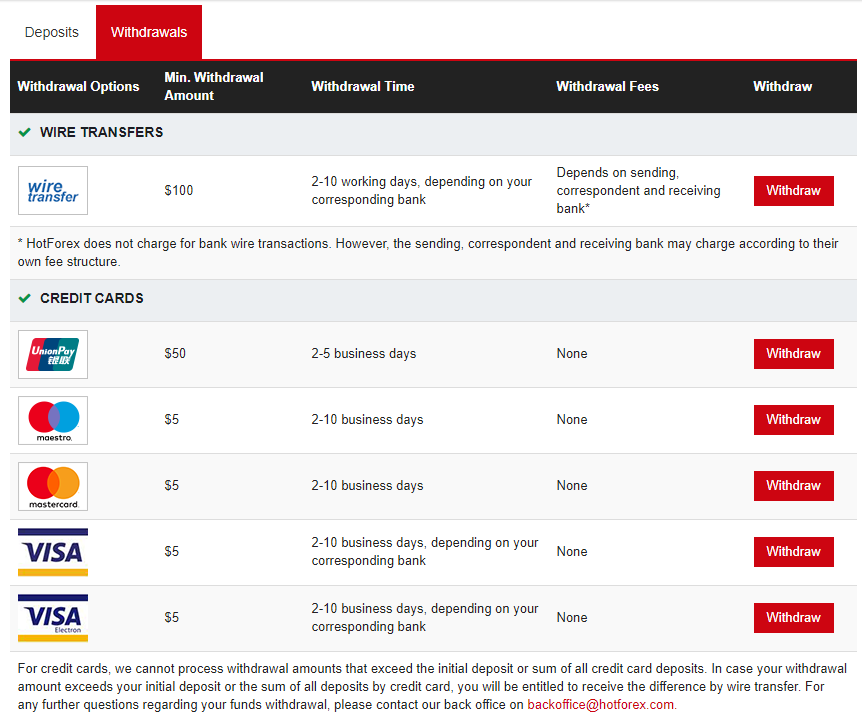Click 'None' fee in Visa Electron row
The image size is (862, 717).
click(x=572, y=617)
